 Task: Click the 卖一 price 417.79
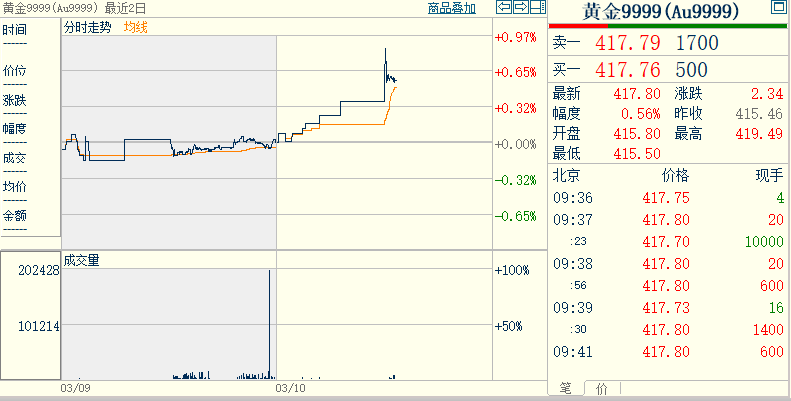tap(628, 43)
